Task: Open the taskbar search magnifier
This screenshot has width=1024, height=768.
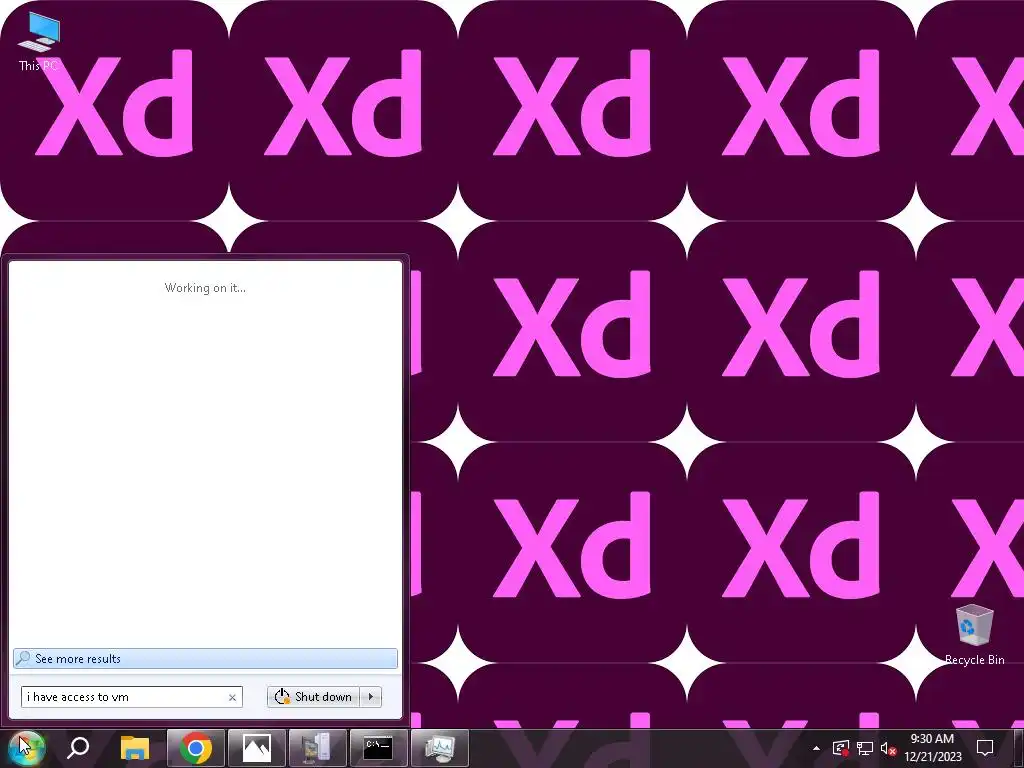Action: 78,748
